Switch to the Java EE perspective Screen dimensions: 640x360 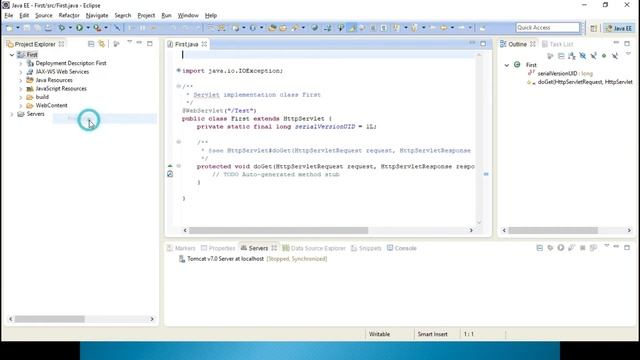point(619,28)
